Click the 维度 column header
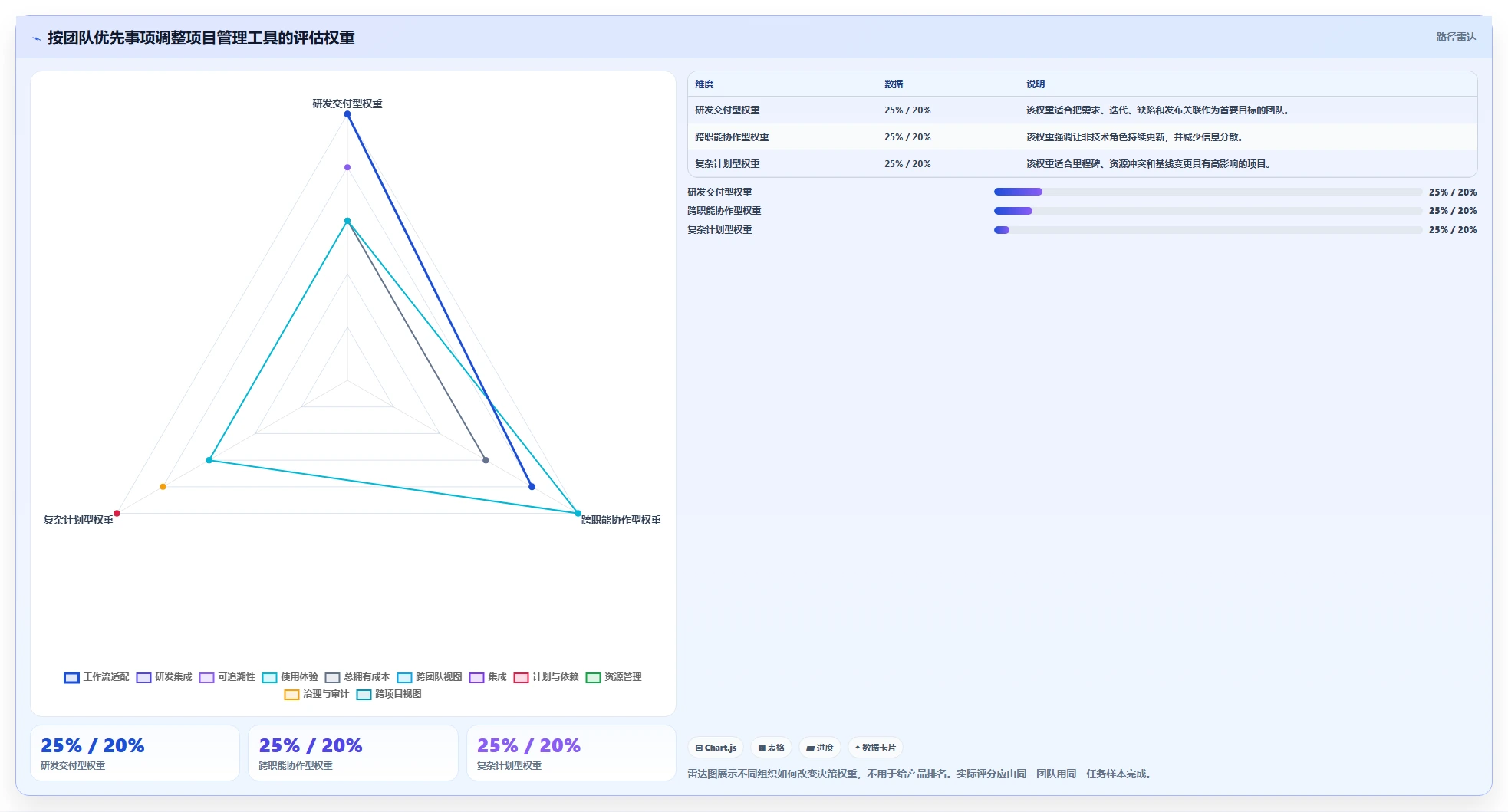The image size is (1508, 812). [x=704, y=84]
